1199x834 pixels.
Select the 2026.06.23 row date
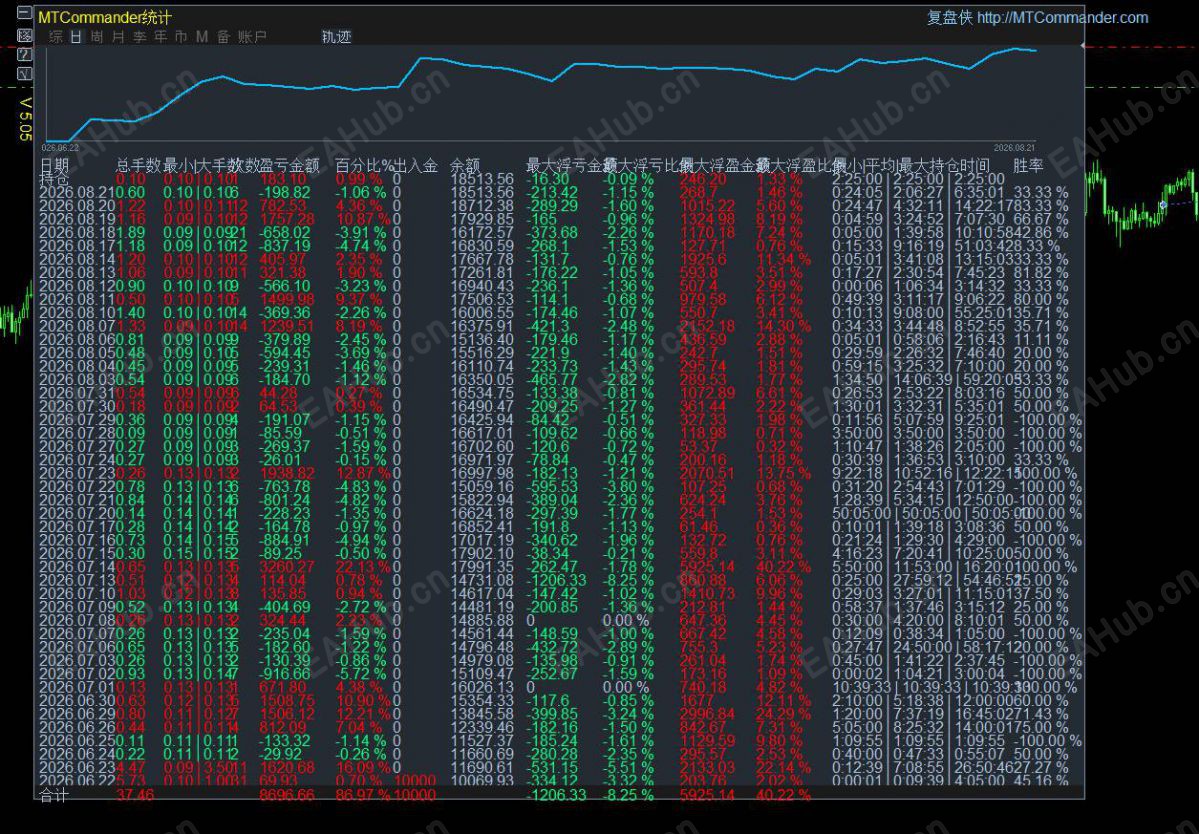pyautogui.click(x=76, y=767)
